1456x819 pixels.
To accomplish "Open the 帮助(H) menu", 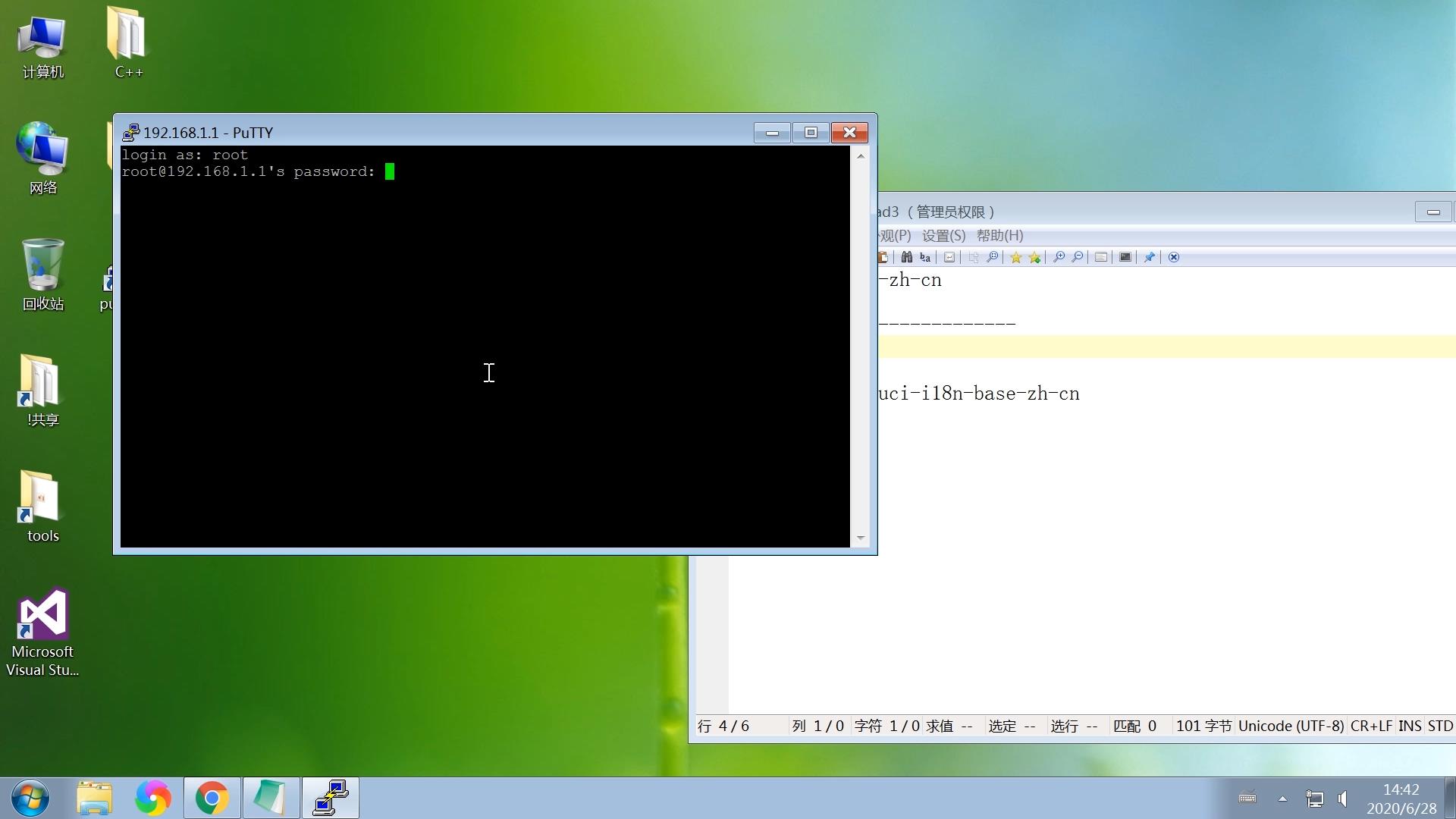I will (x=999, y=236).
